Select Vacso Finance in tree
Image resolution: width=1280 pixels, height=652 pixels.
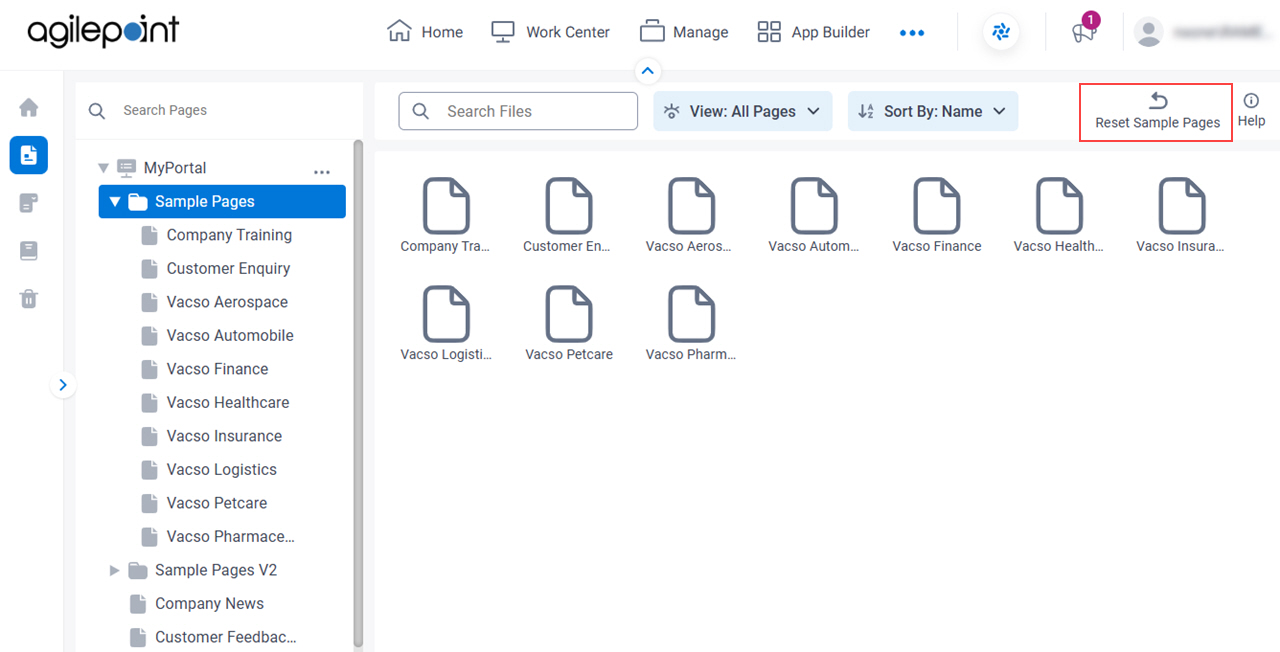pyautogui.click(x=217, y=369)
